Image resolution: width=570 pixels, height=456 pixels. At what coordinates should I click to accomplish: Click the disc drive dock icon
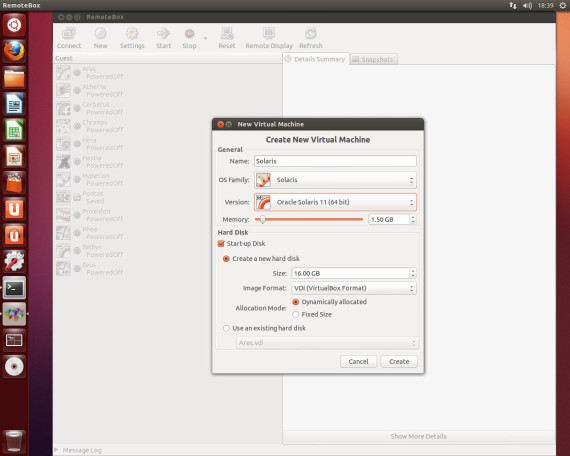14,367
